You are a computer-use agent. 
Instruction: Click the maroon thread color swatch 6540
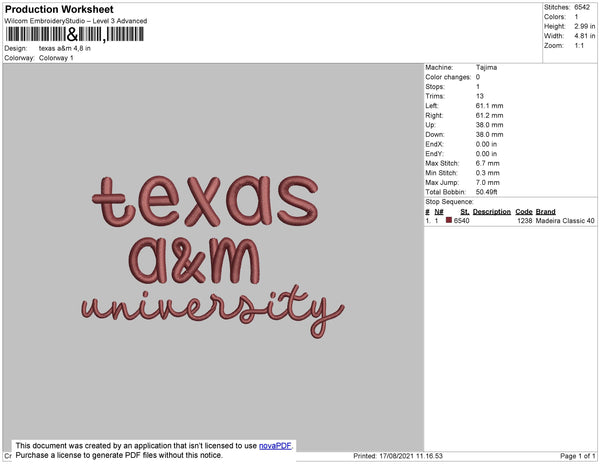coord(449,220)
